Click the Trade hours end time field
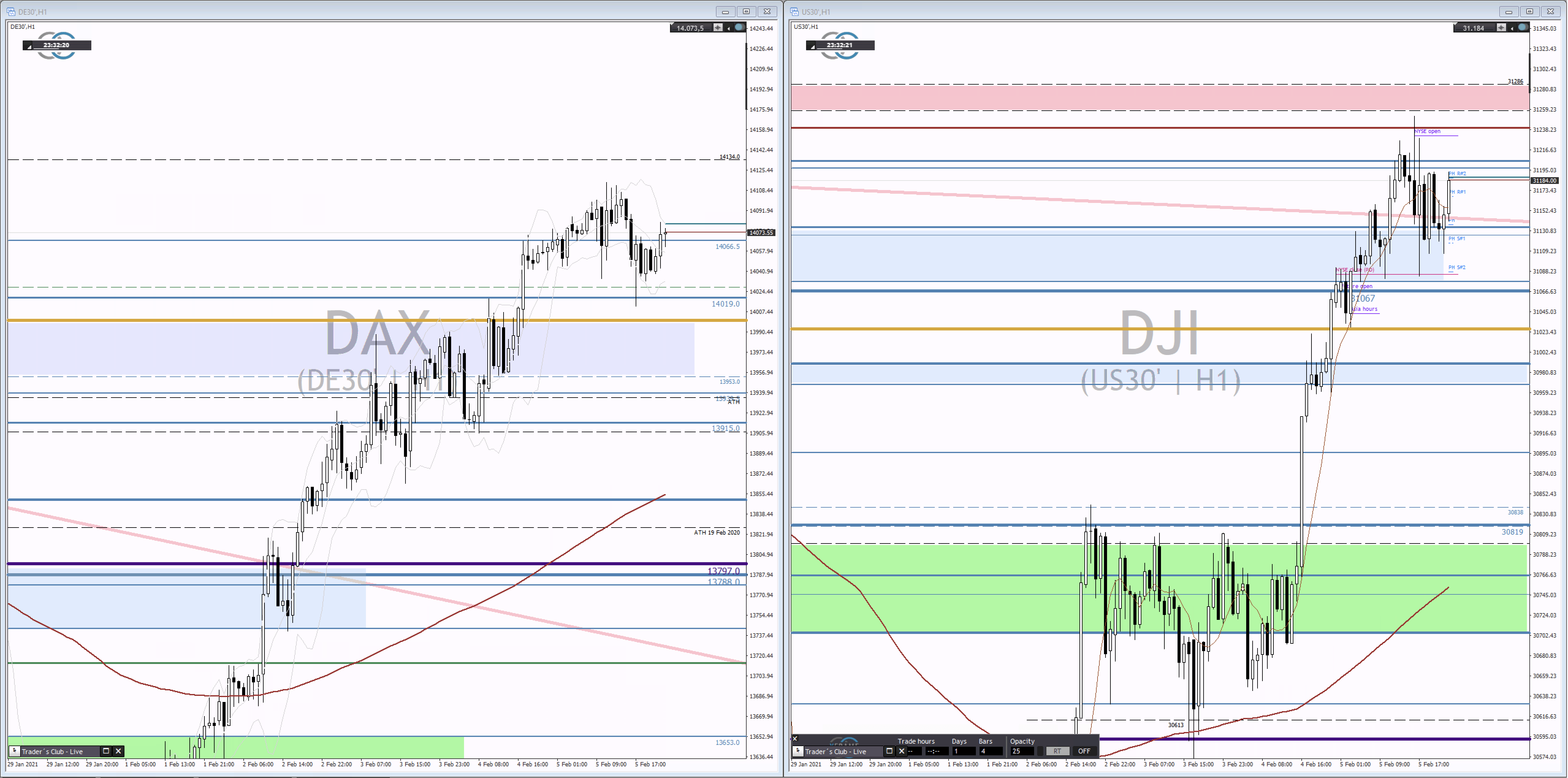 [x=937, y=751]
